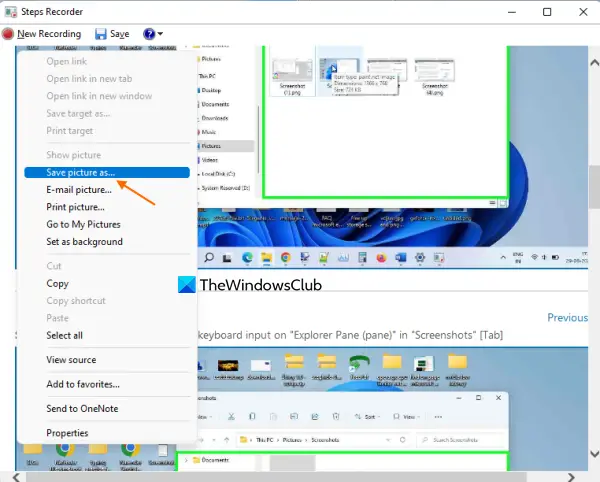Screen dimensions: 600x482
Task: Select 'Screenshot (4).png' thumbnail
Action: [435, 77]
